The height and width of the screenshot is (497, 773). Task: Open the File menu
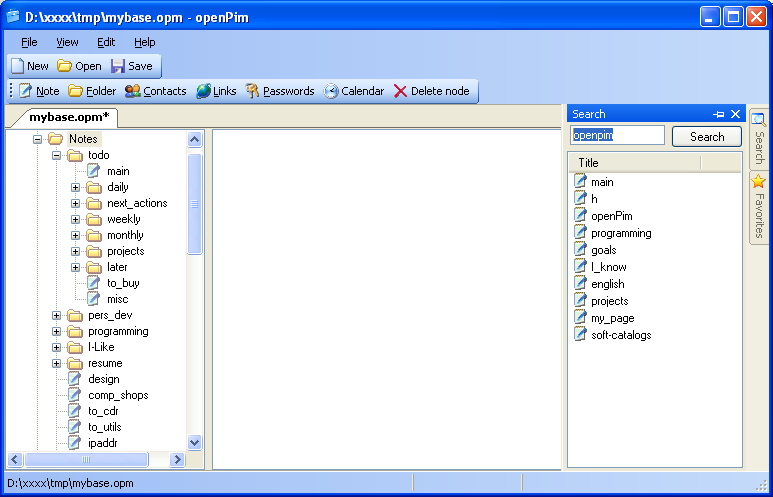click(29, 42)
